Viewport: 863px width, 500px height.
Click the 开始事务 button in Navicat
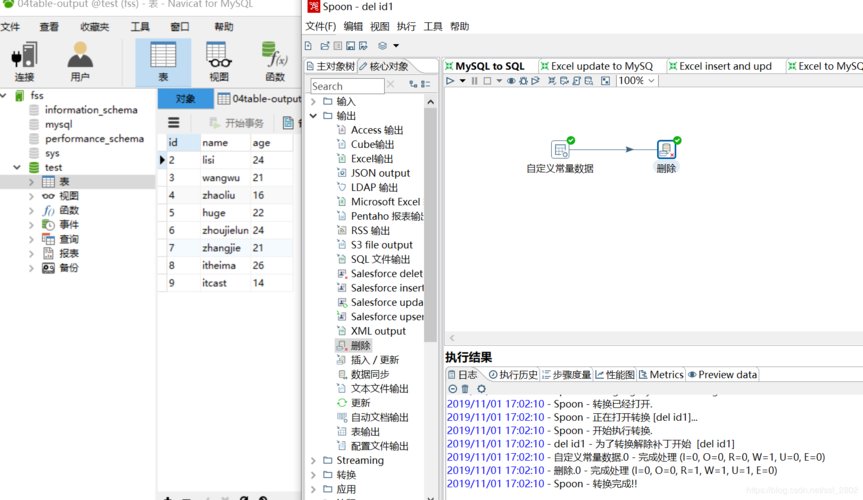[x=237, y=123]
